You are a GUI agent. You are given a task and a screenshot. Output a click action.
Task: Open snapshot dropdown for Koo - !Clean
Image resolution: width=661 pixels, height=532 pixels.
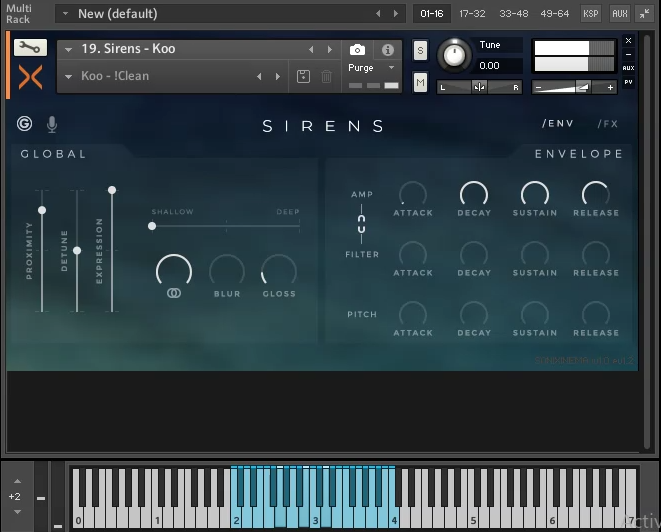pyautogui.click(x=68, y=77)
